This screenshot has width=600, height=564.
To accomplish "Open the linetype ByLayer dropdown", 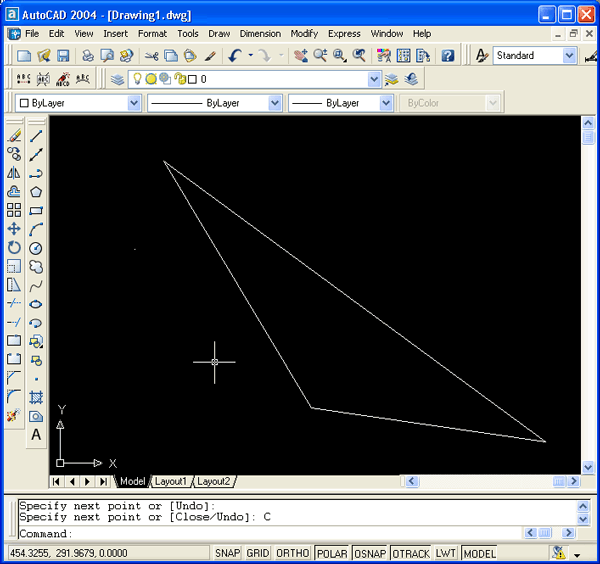I will tap(275, 103).
